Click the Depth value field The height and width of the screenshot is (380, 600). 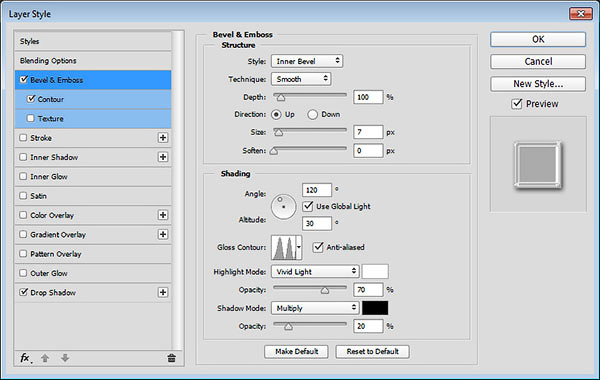pyautogui.click(x=368, y=97)
